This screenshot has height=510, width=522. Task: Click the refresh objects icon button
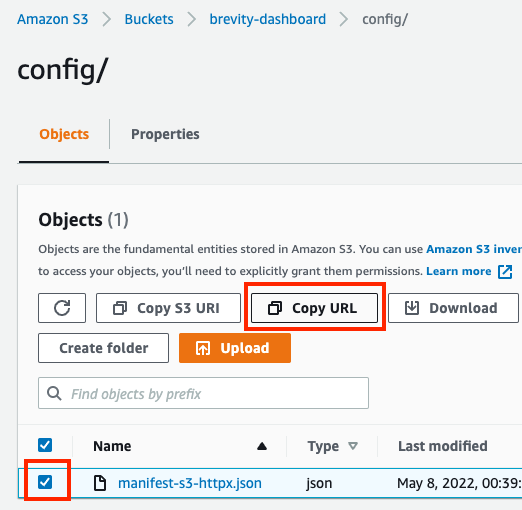click(x=62, y=308)
